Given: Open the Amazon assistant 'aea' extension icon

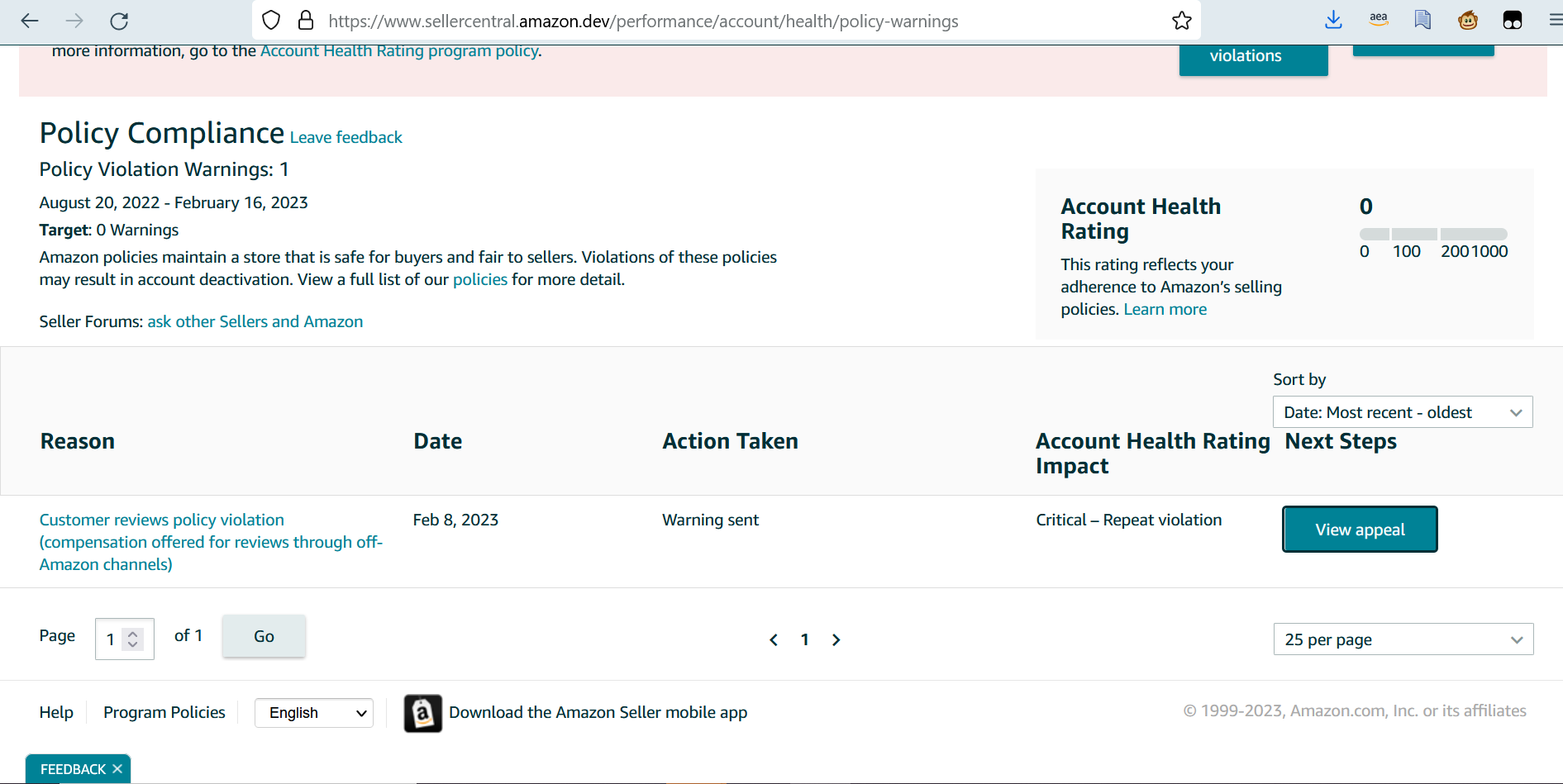Looking at the screenshot, I should click(x=1379, y=20).
